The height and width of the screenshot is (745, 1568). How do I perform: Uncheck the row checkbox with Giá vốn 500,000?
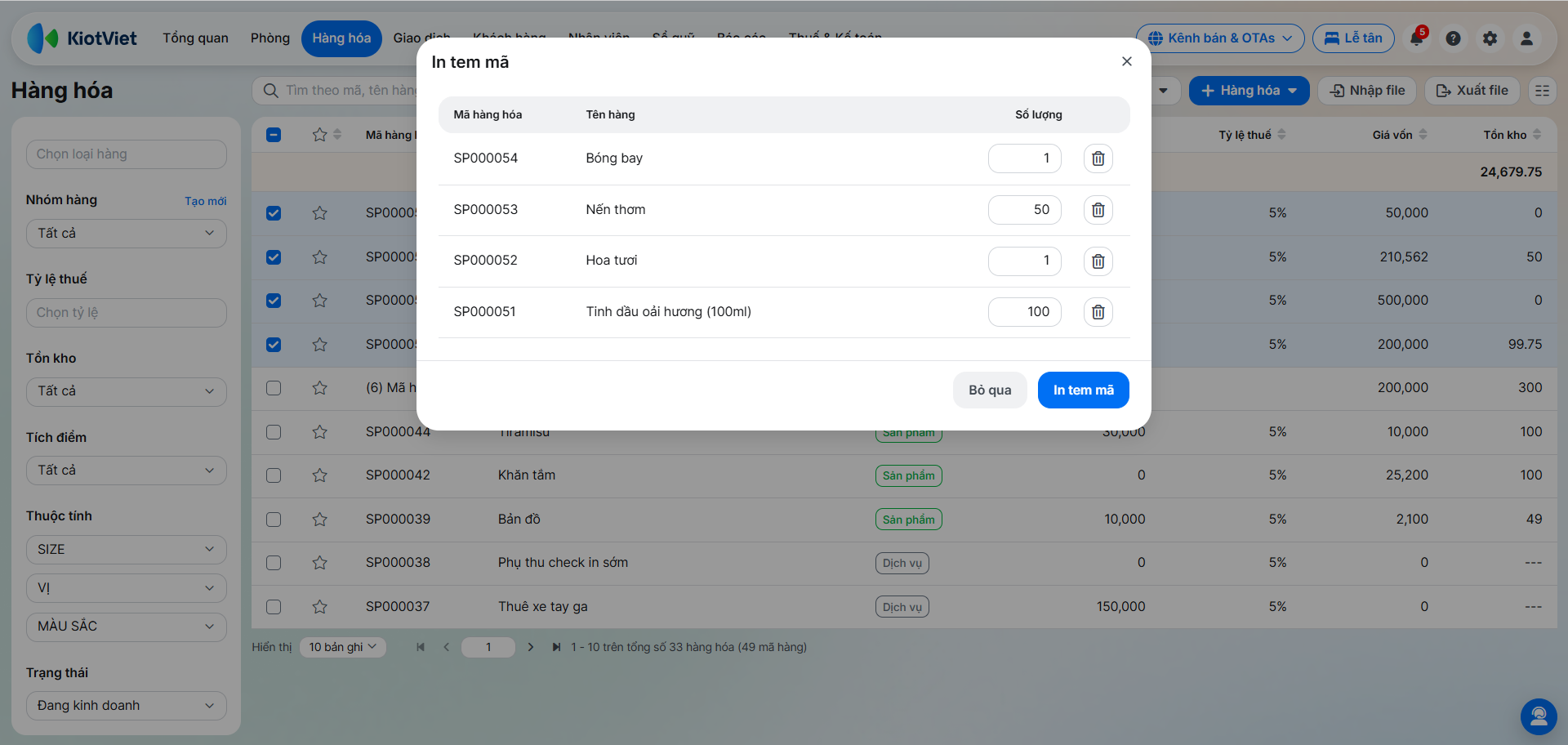(x=274, y=301)
